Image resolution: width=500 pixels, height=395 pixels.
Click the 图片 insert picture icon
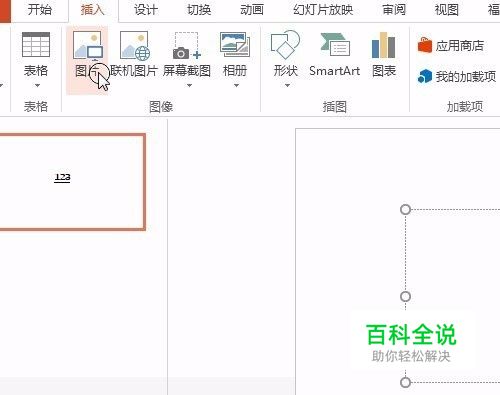88,45
